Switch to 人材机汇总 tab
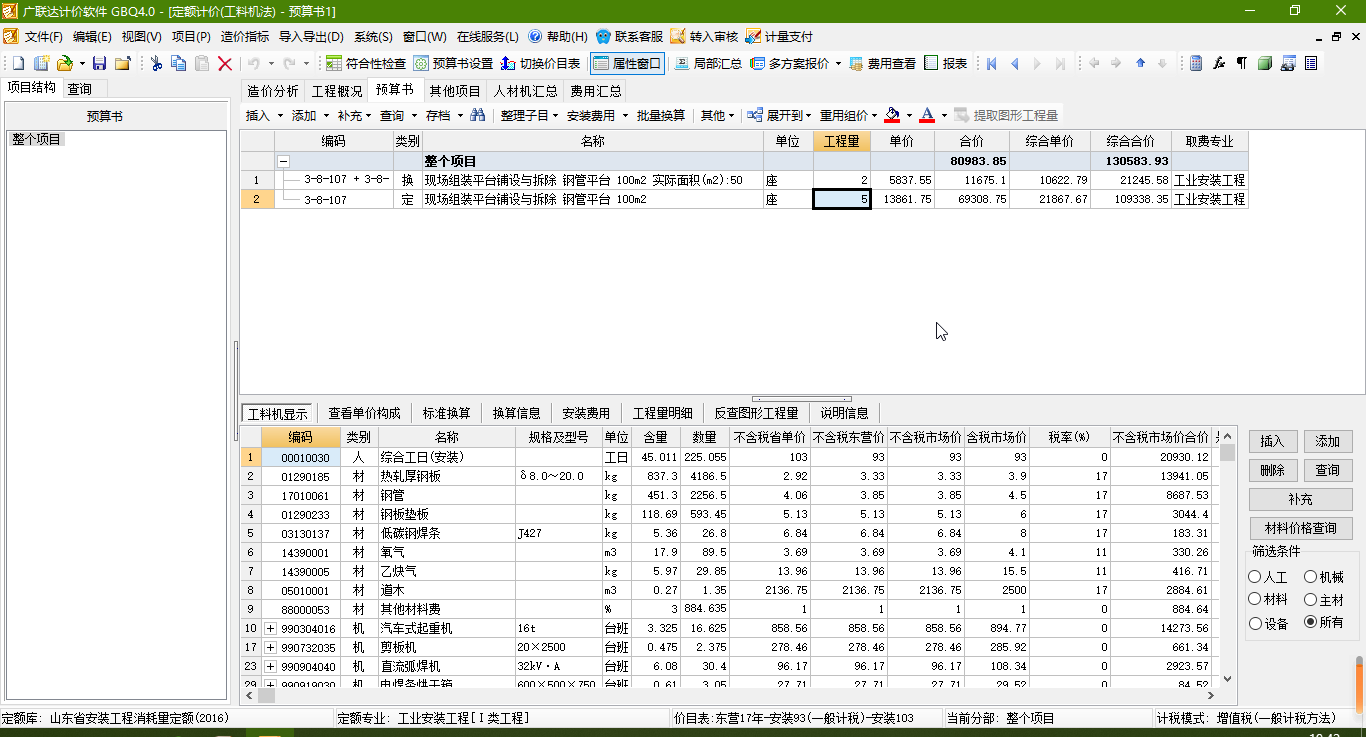The height and width of the screenshot is (737, 1367). (x=525, y=91)
